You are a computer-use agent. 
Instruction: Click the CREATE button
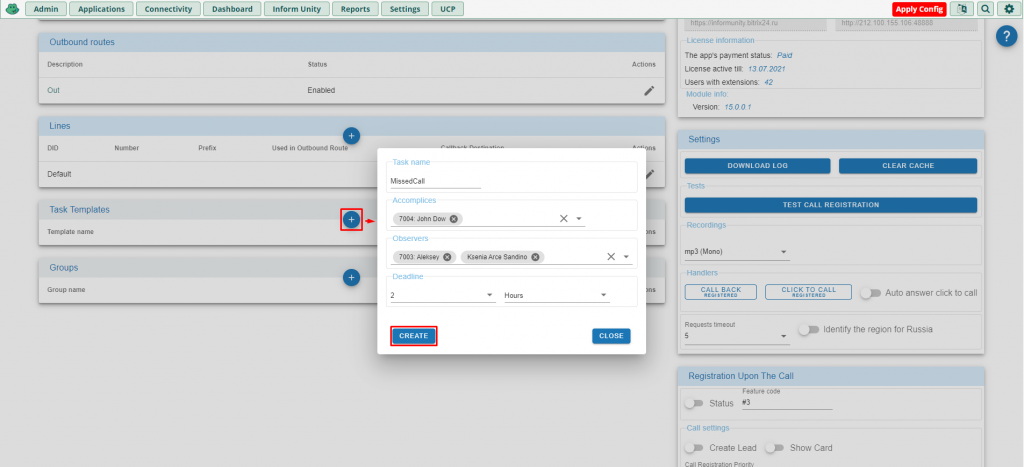pyautogui.click(x=413, y=336)
